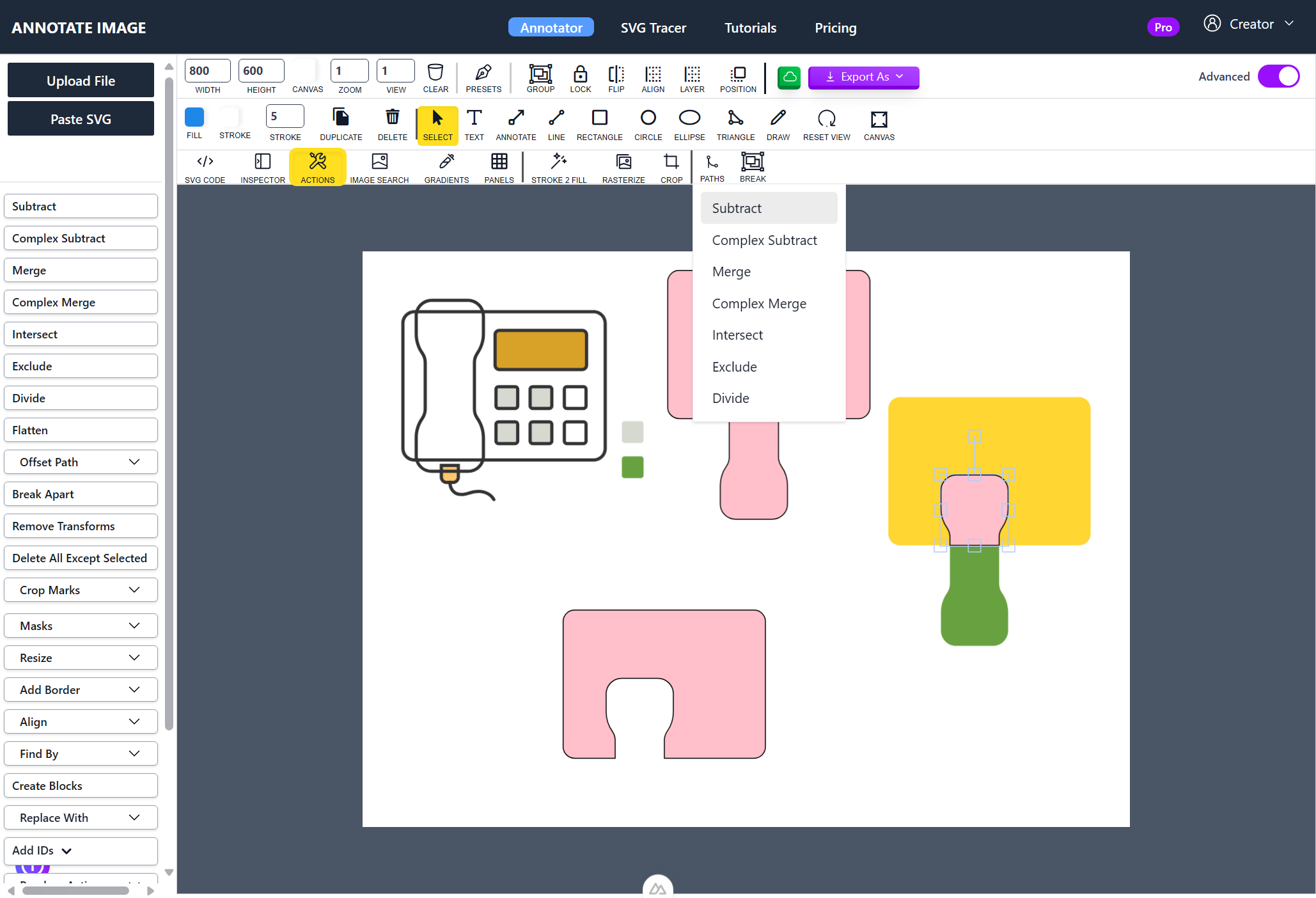Click the Break Apart button
This screenshot has height=898, width=1316.
point(81,494)
